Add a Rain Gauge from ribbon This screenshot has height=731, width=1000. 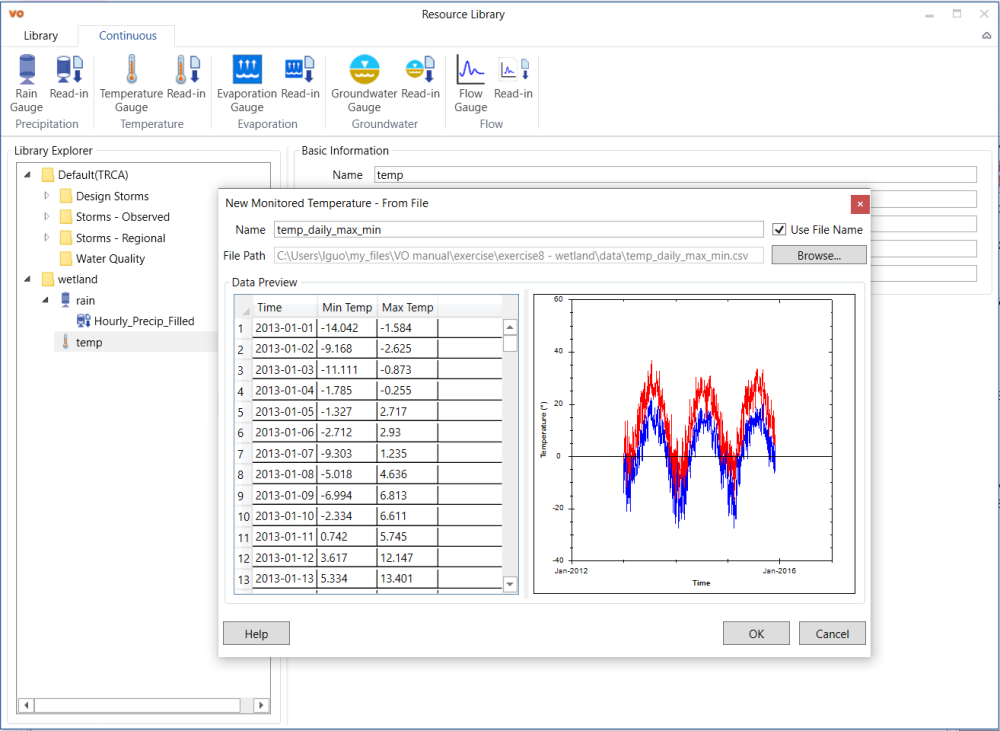coord(26,84)
